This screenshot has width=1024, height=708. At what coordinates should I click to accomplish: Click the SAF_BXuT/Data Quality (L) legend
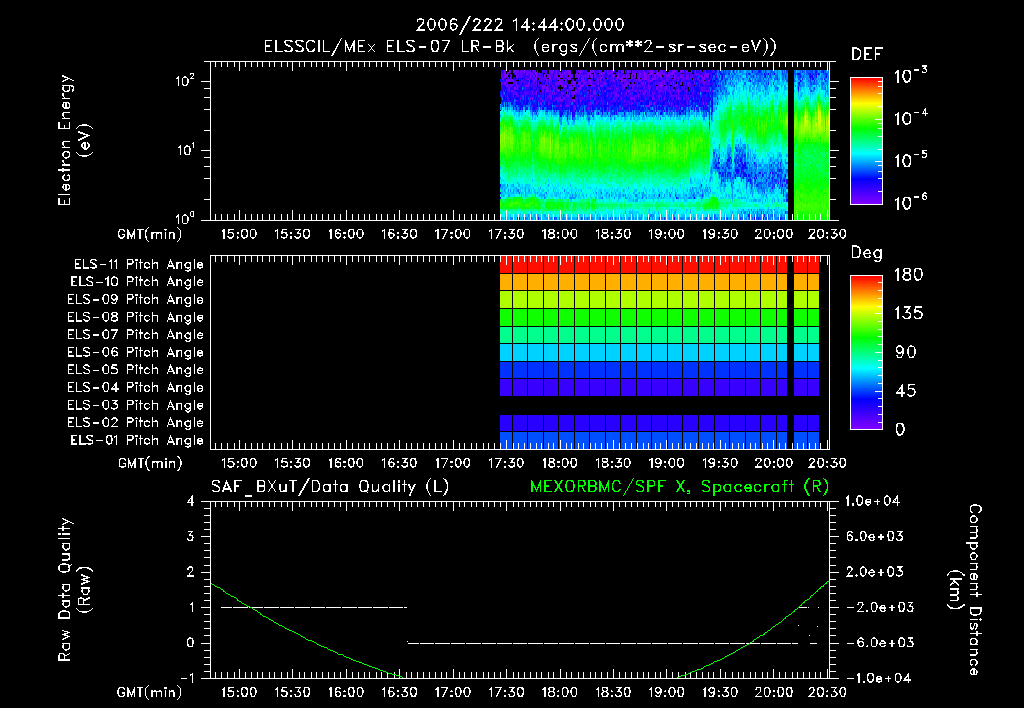[330, 487]
